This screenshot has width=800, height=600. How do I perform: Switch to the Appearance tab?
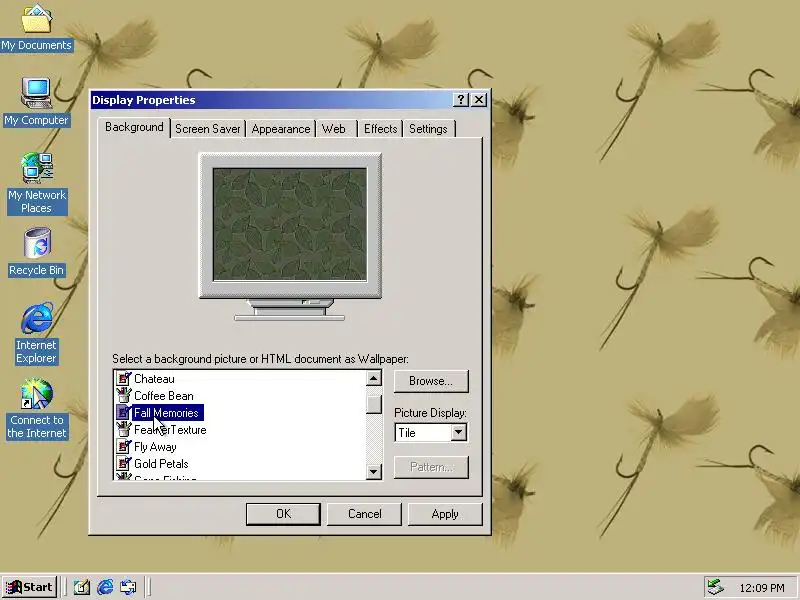(x=281, y=129)
